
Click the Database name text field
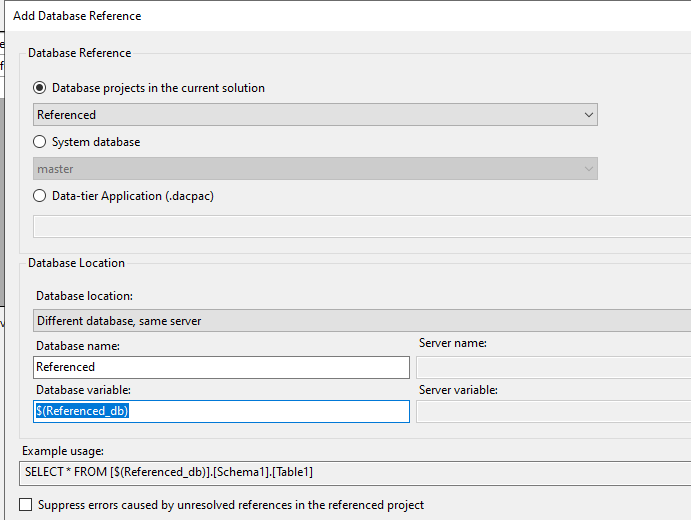pyautogui.click(x=221, y=367)
